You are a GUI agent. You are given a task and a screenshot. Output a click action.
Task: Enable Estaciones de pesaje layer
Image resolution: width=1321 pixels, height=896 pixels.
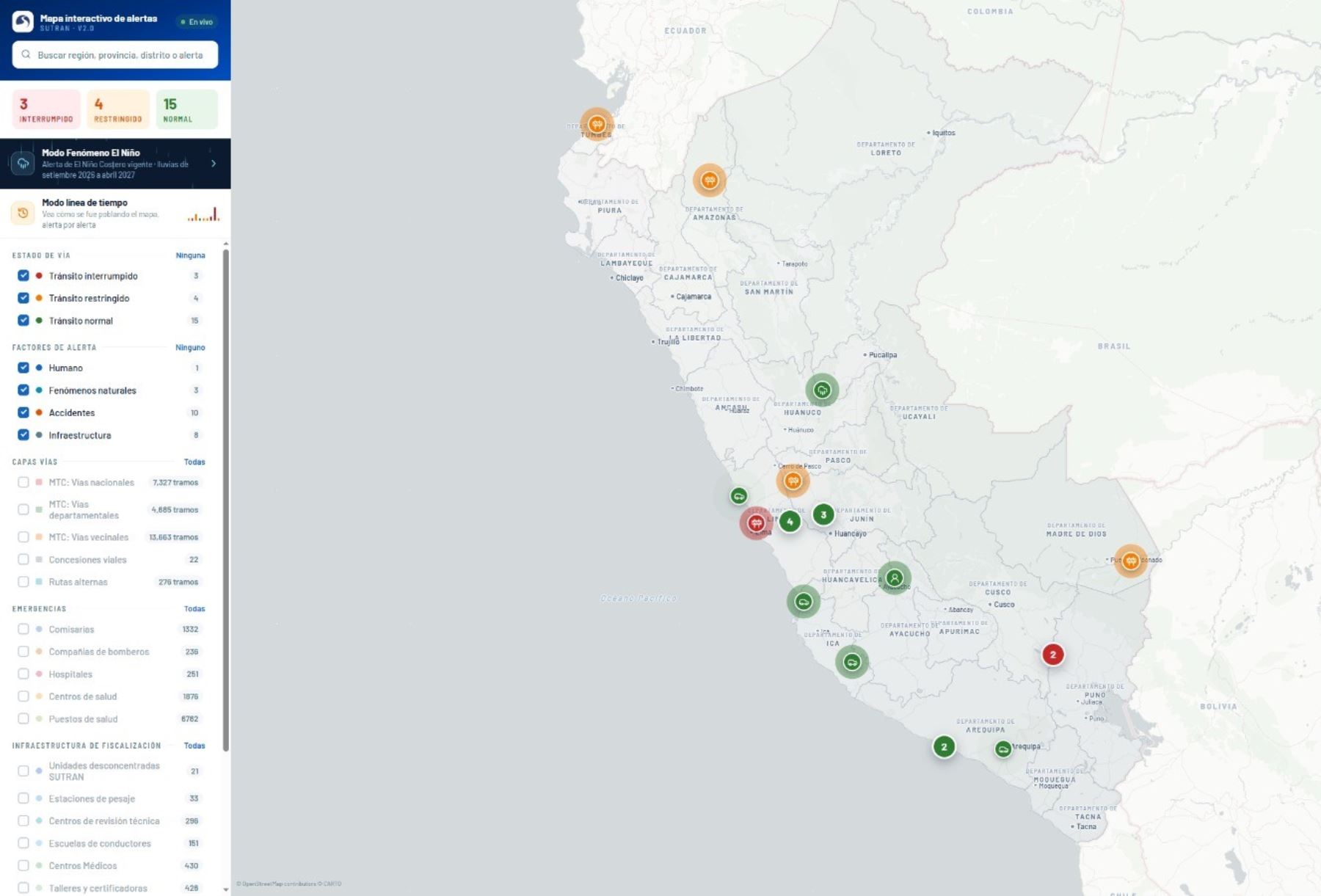click(x=23, y=798)
